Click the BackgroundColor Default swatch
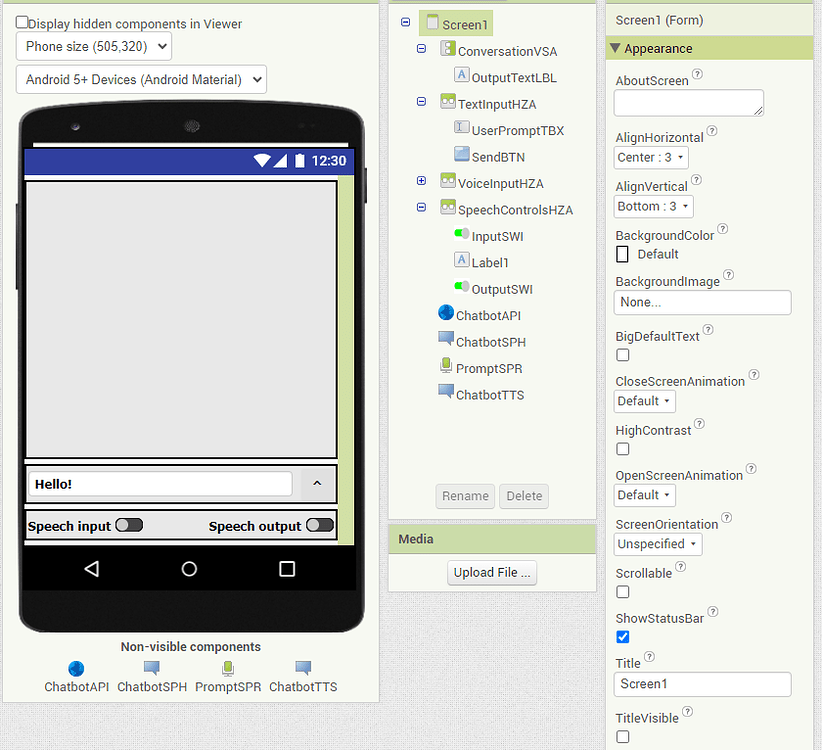Viewport: 822px width, 750px height. coord(623,254)
